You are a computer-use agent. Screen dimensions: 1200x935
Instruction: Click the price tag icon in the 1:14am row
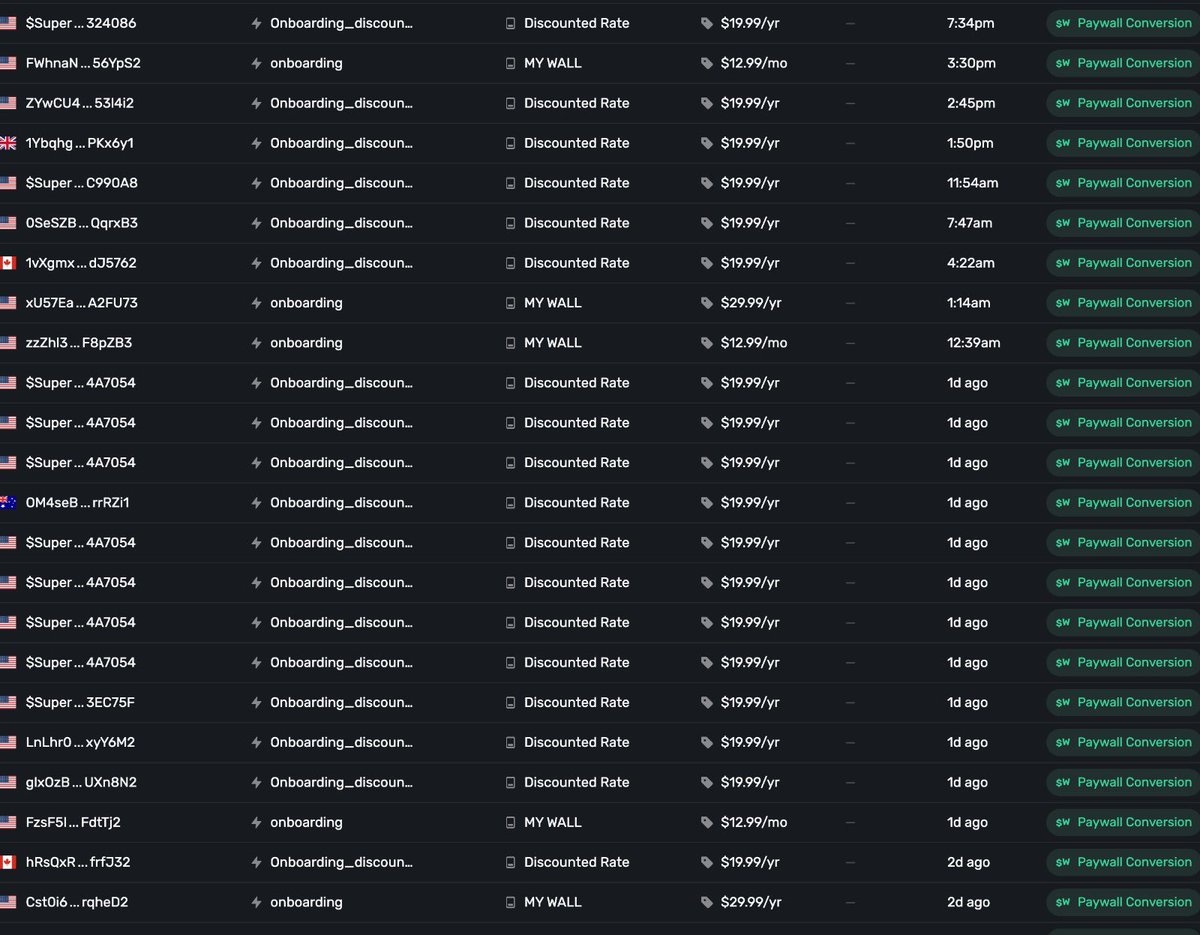707,303
